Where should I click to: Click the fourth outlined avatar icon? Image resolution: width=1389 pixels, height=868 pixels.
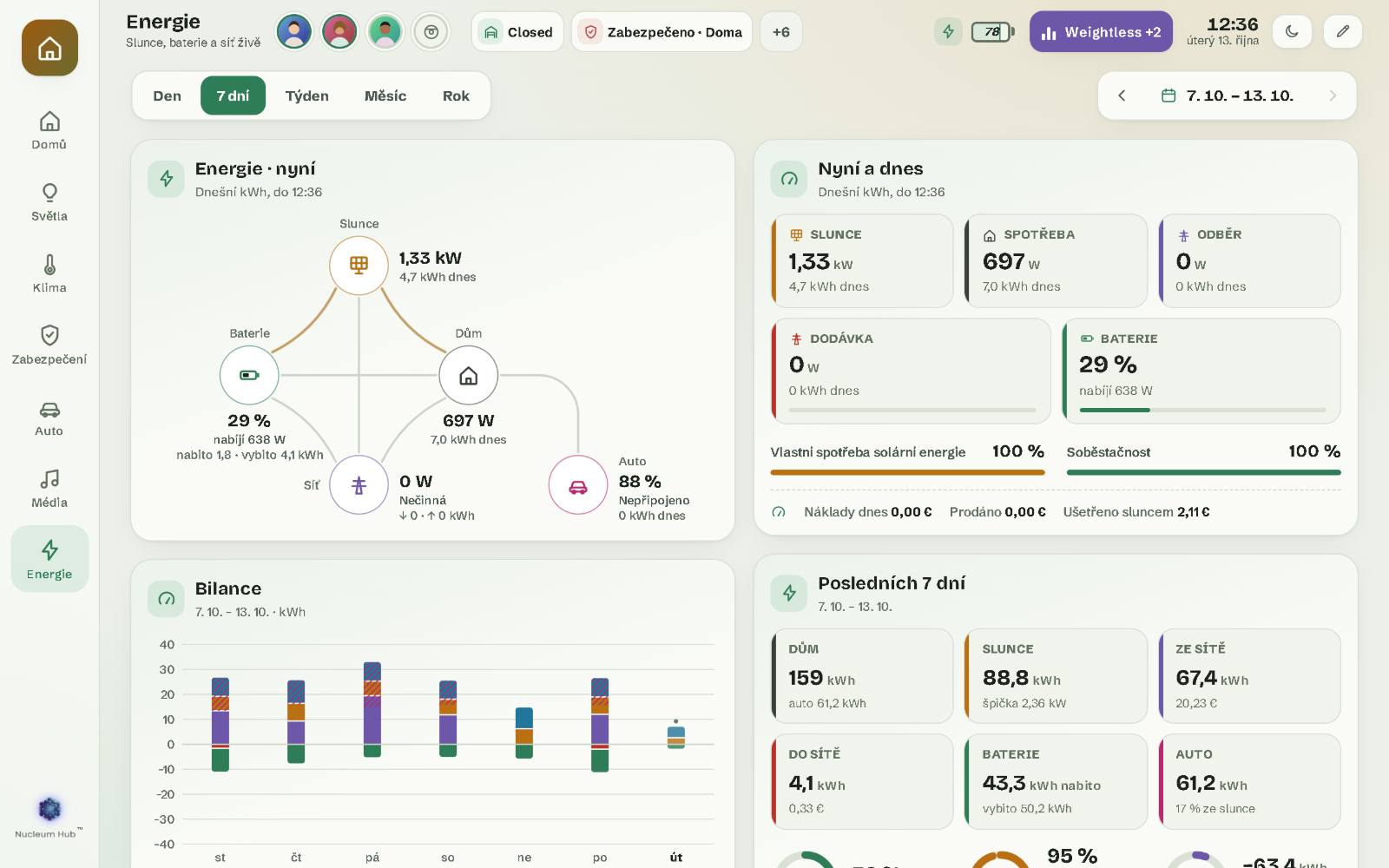(x=431, y=32)
